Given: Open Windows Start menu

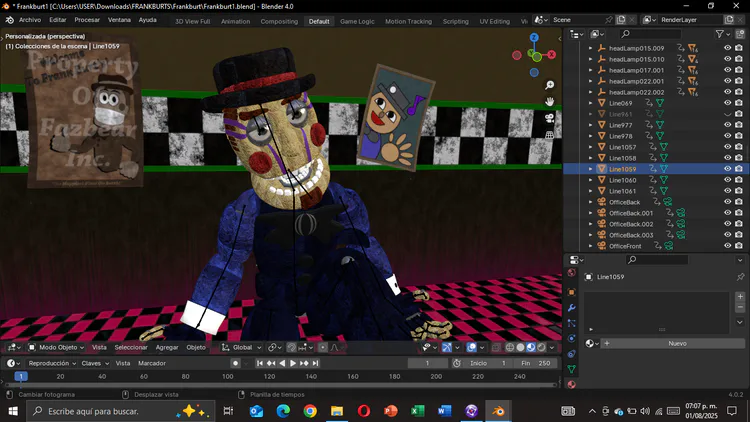Looking at the screenshot, I should [x=13, y=411].
